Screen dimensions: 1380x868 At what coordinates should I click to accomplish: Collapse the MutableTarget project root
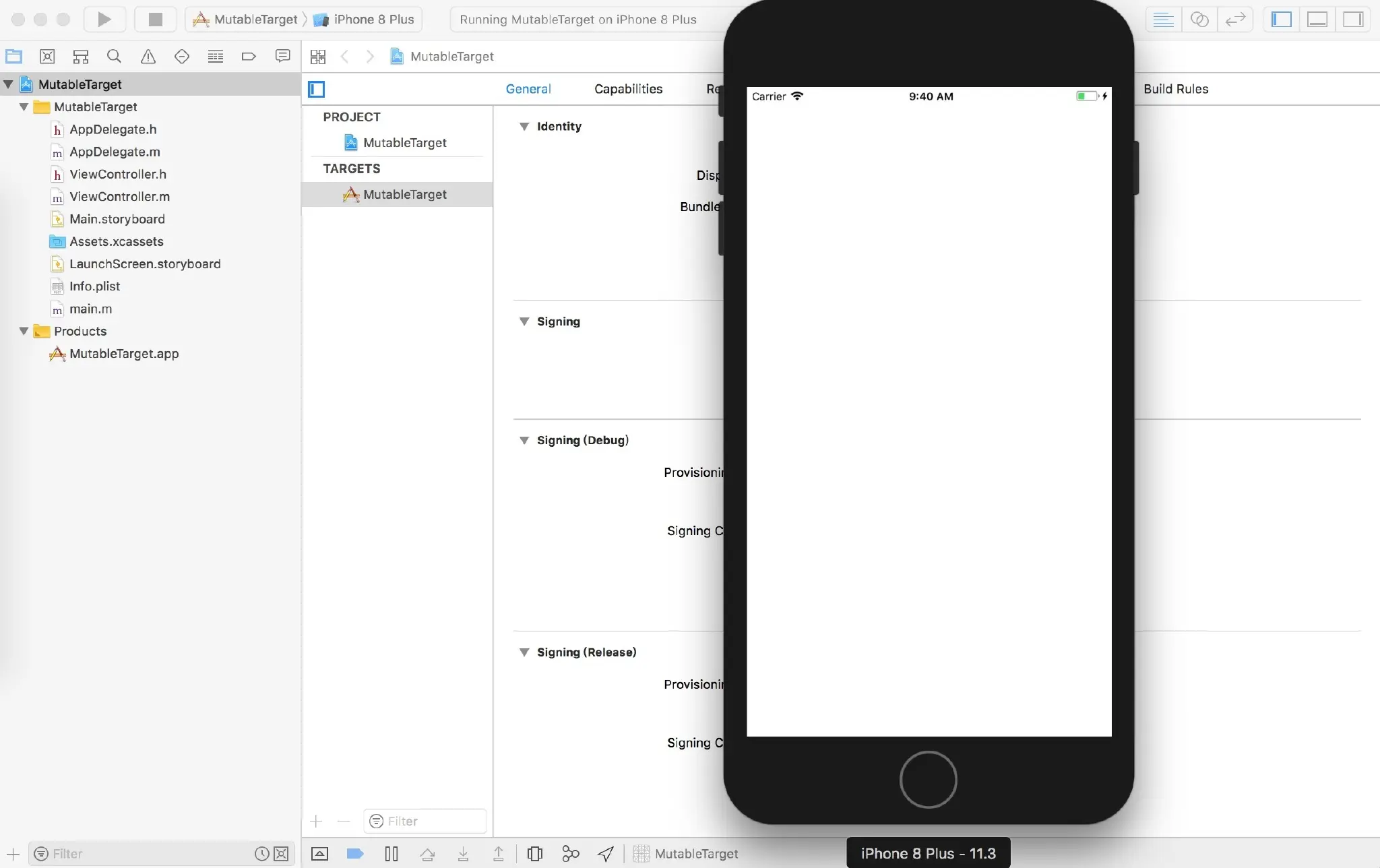[x=9, y=84]
